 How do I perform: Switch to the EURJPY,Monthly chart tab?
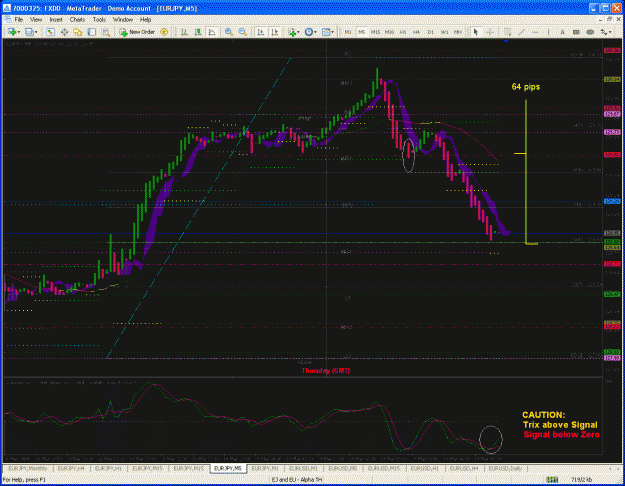28,468
